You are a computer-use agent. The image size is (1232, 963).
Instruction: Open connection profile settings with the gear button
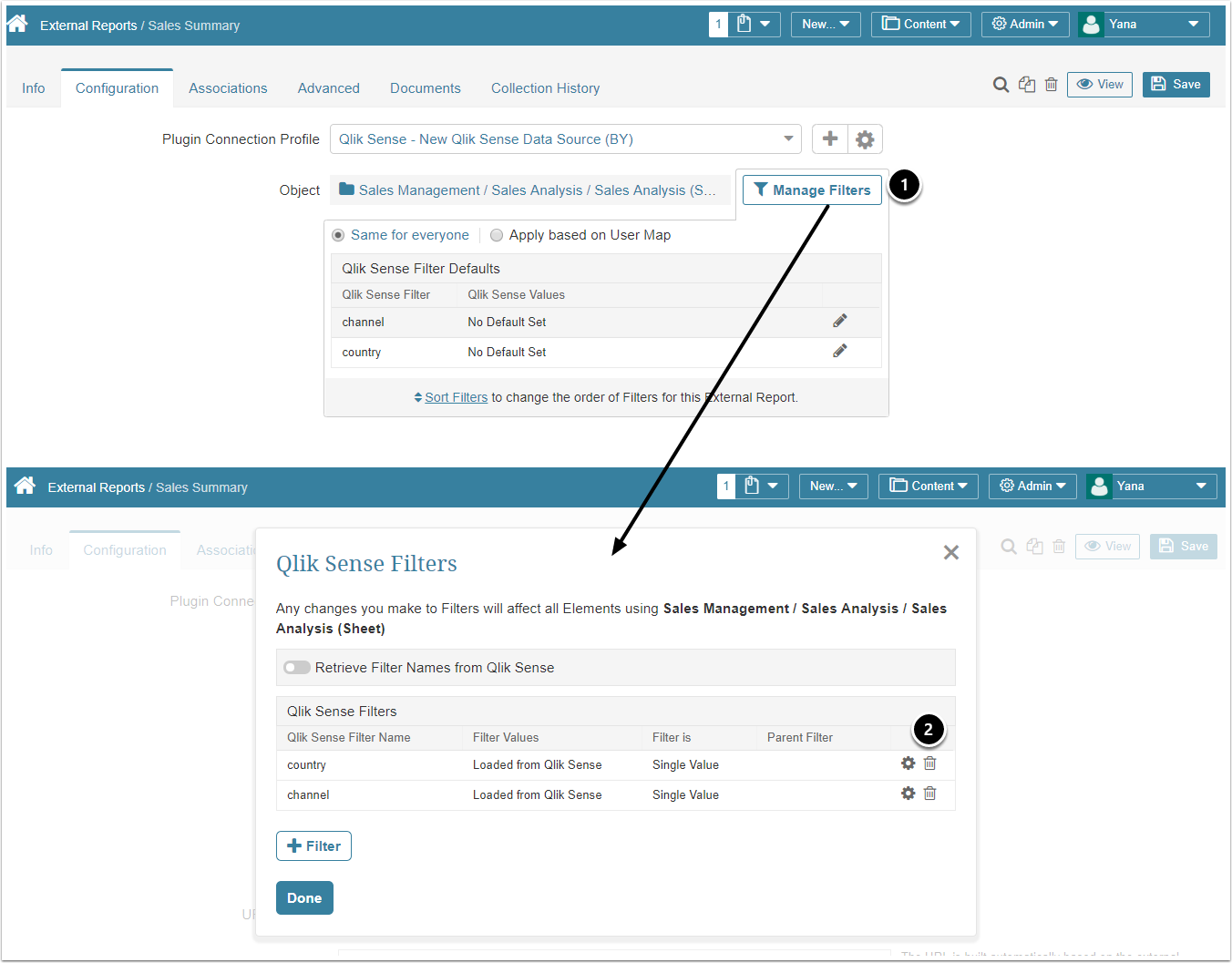(x=865, y=139)
